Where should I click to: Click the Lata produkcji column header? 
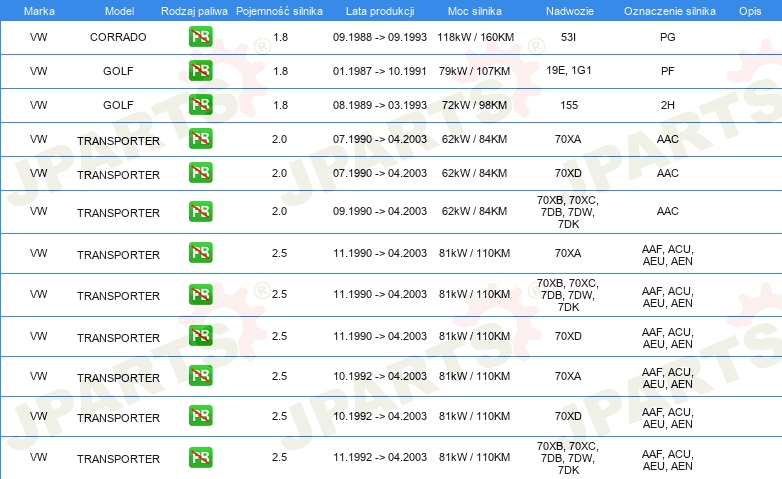380,11
